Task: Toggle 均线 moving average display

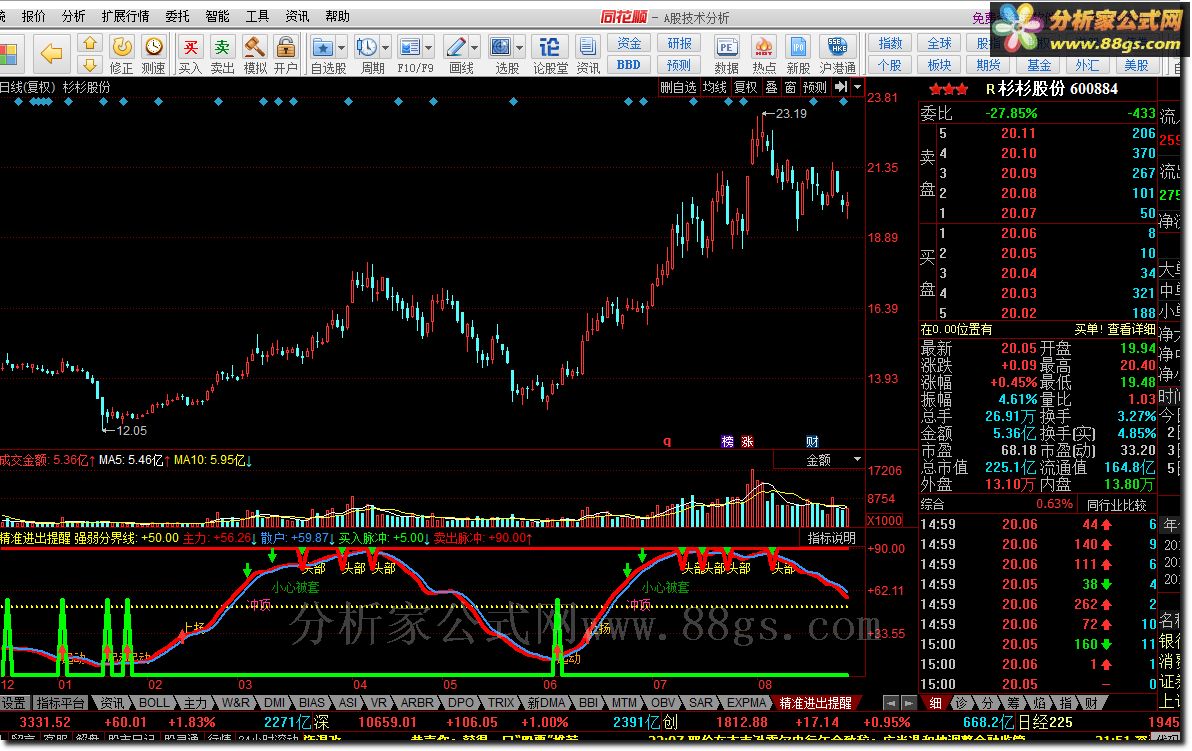Action: click(x=715, y=87)
